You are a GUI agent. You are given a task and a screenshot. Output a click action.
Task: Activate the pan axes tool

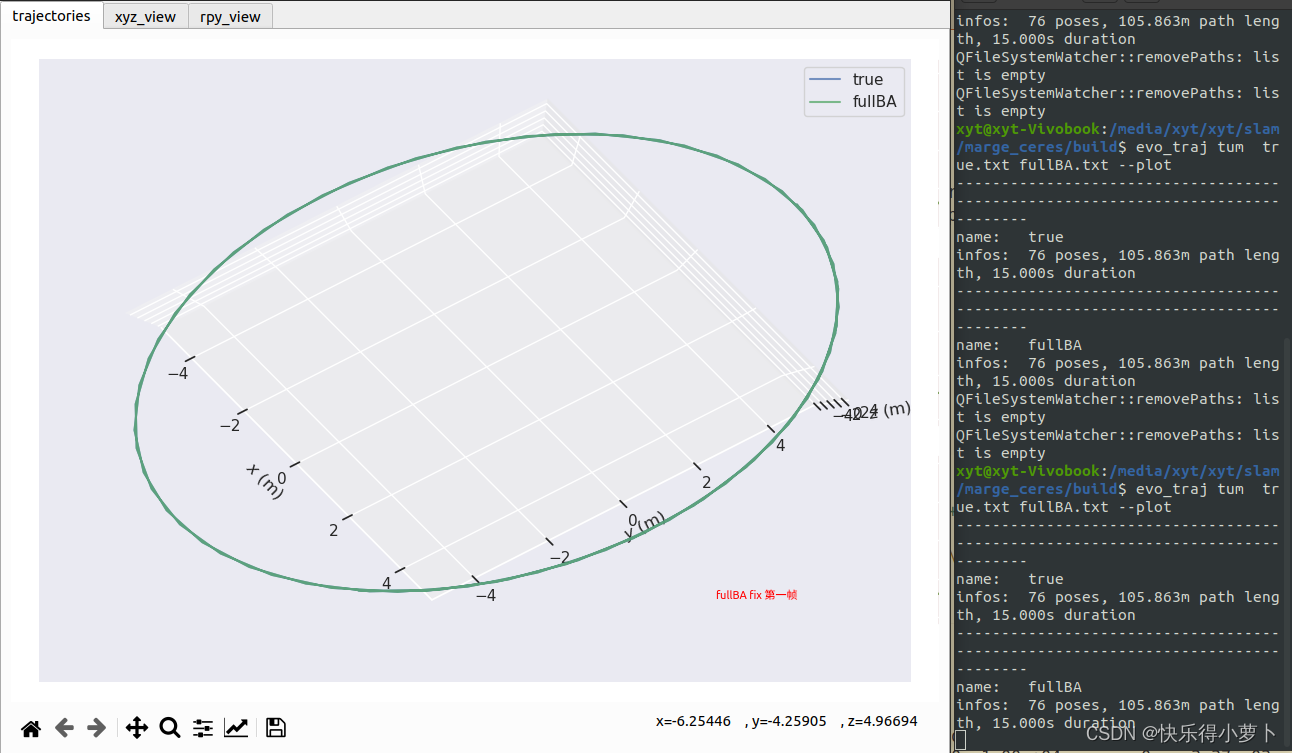click(x=137, y=728)
